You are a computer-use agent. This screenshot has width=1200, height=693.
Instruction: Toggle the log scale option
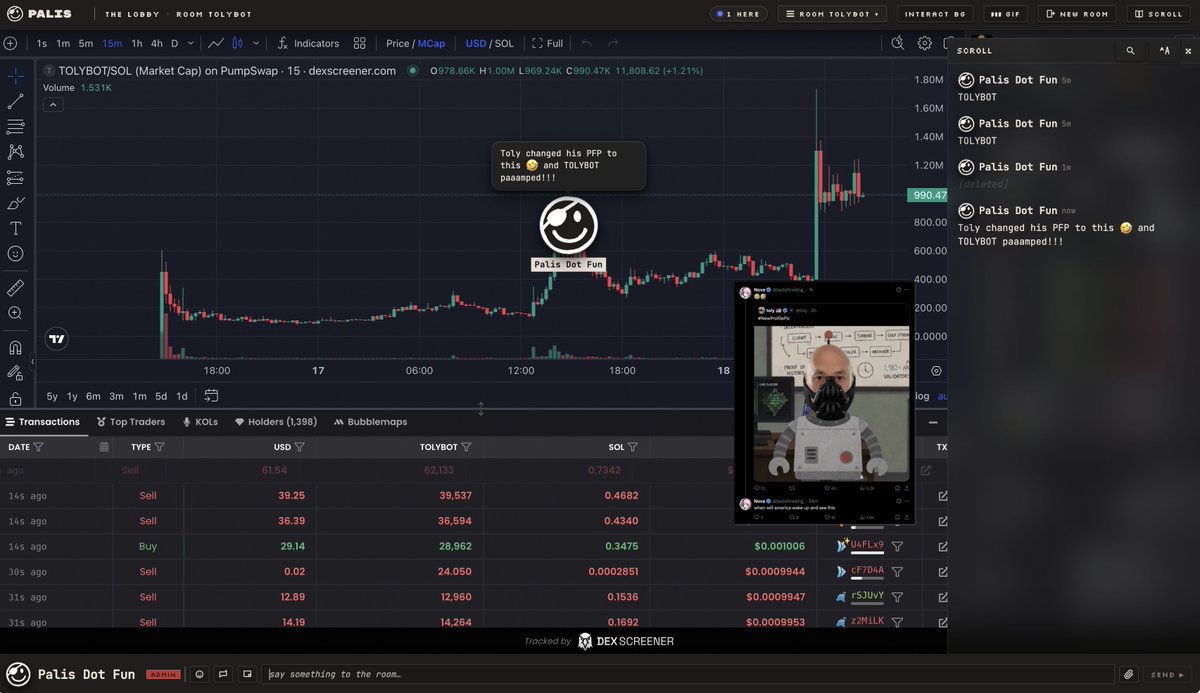point(921,396)
